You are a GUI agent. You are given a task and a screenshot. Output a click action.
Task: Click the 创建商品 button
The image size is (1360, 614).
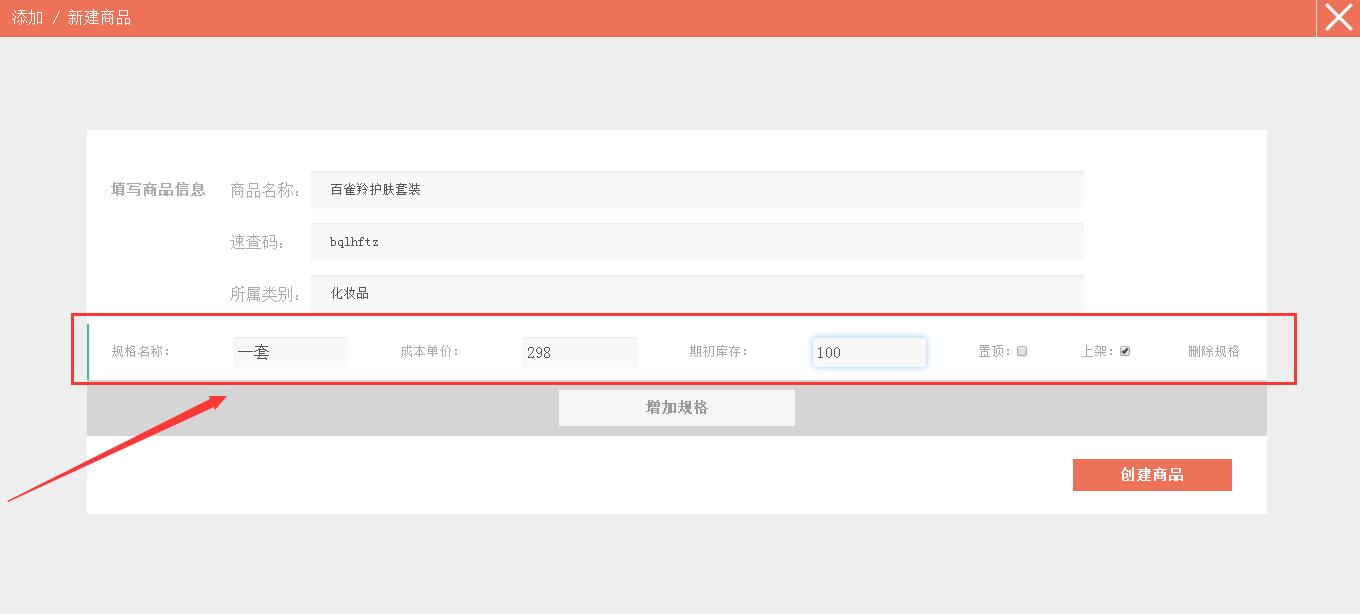pyautogui.click(x=1151, y=474)
